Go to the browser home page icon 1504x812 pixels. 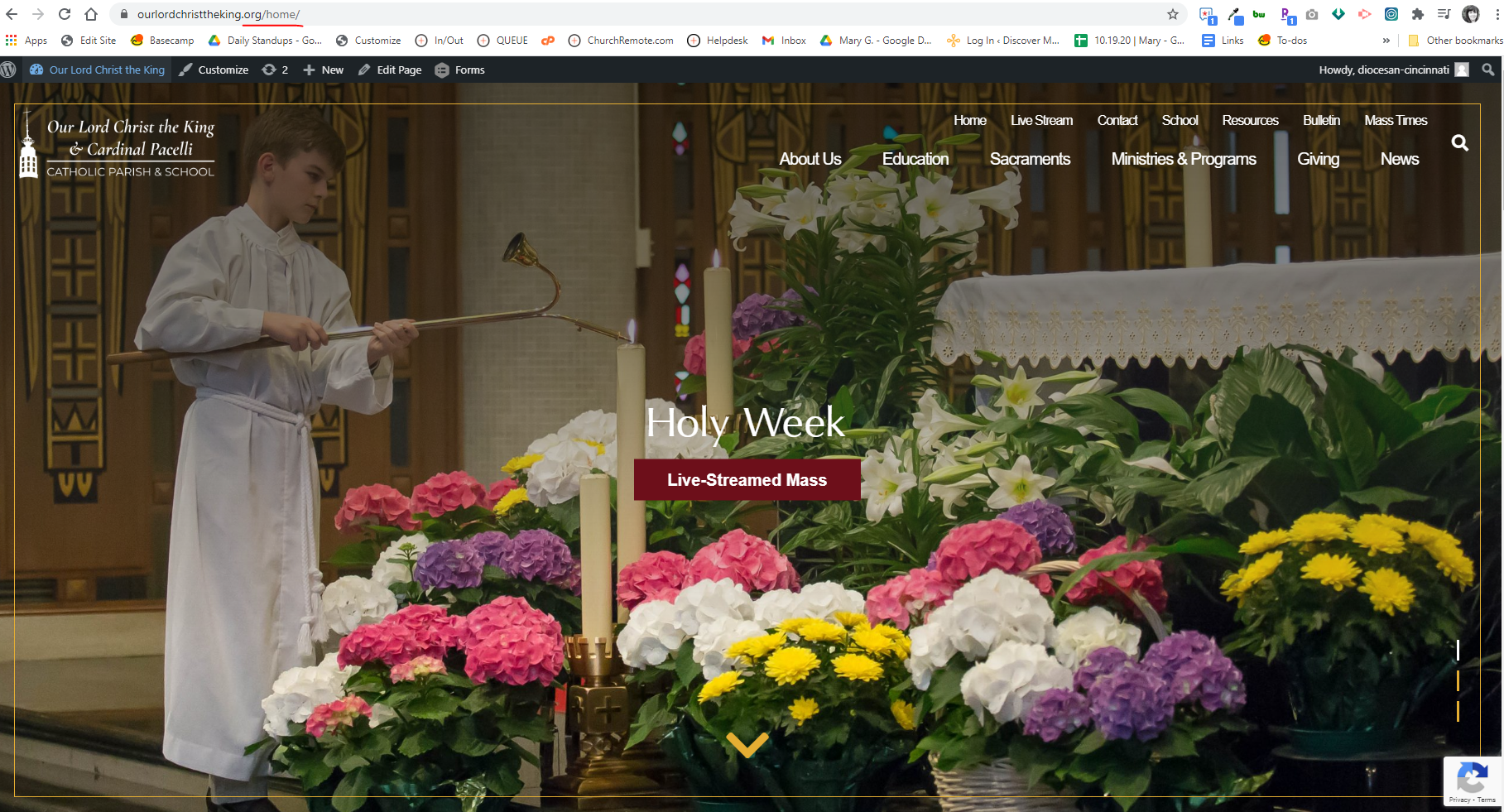tap(91, 14)
